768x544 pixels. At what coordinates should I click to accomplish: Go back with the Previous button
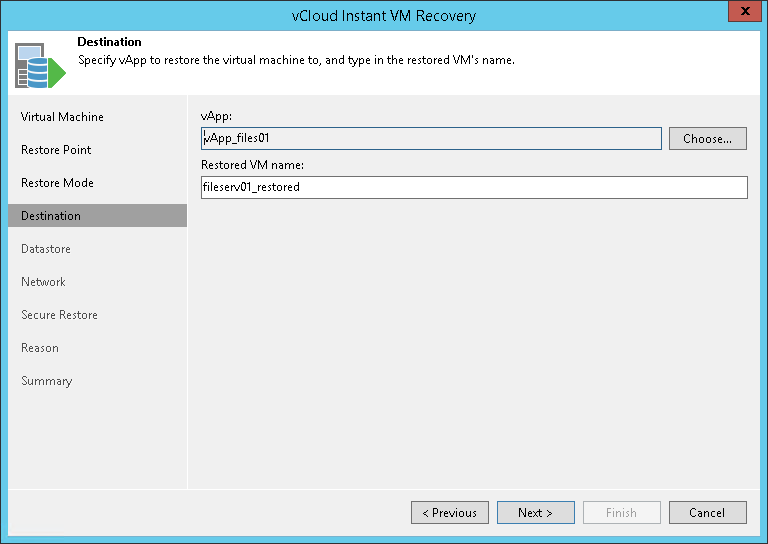(x=449, y=513)
